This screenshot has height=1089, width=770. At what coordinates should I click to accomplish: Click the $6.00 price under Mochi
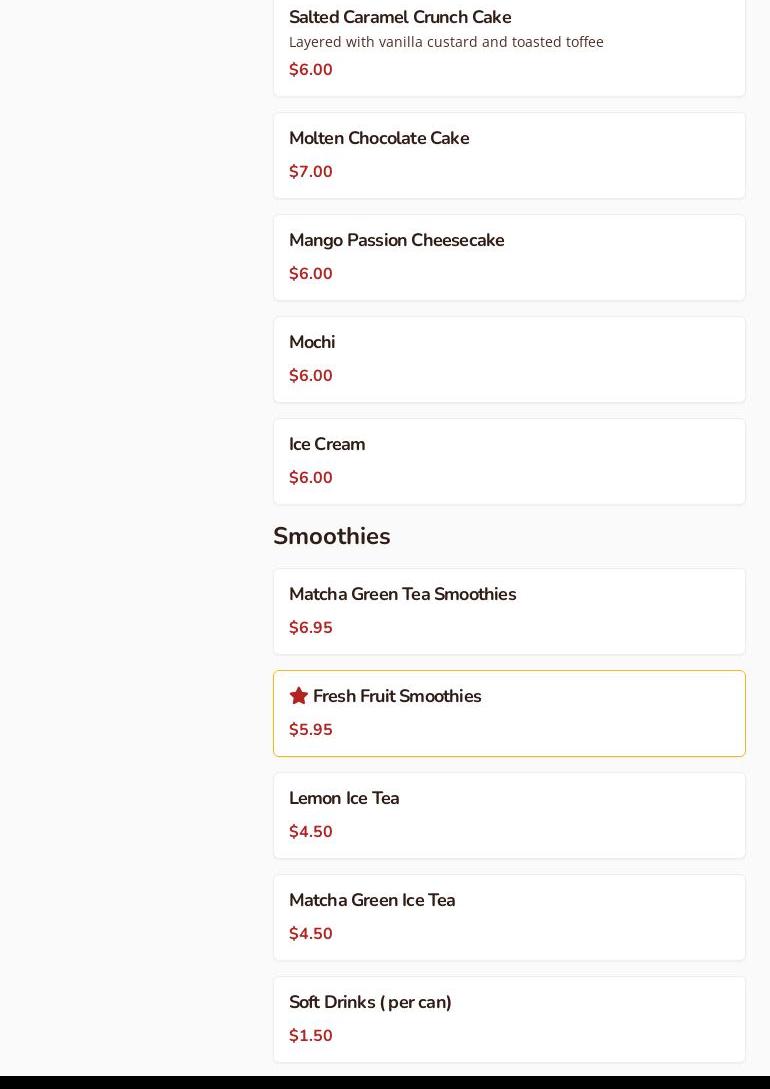pyautogui.click(x=311, y=376)
